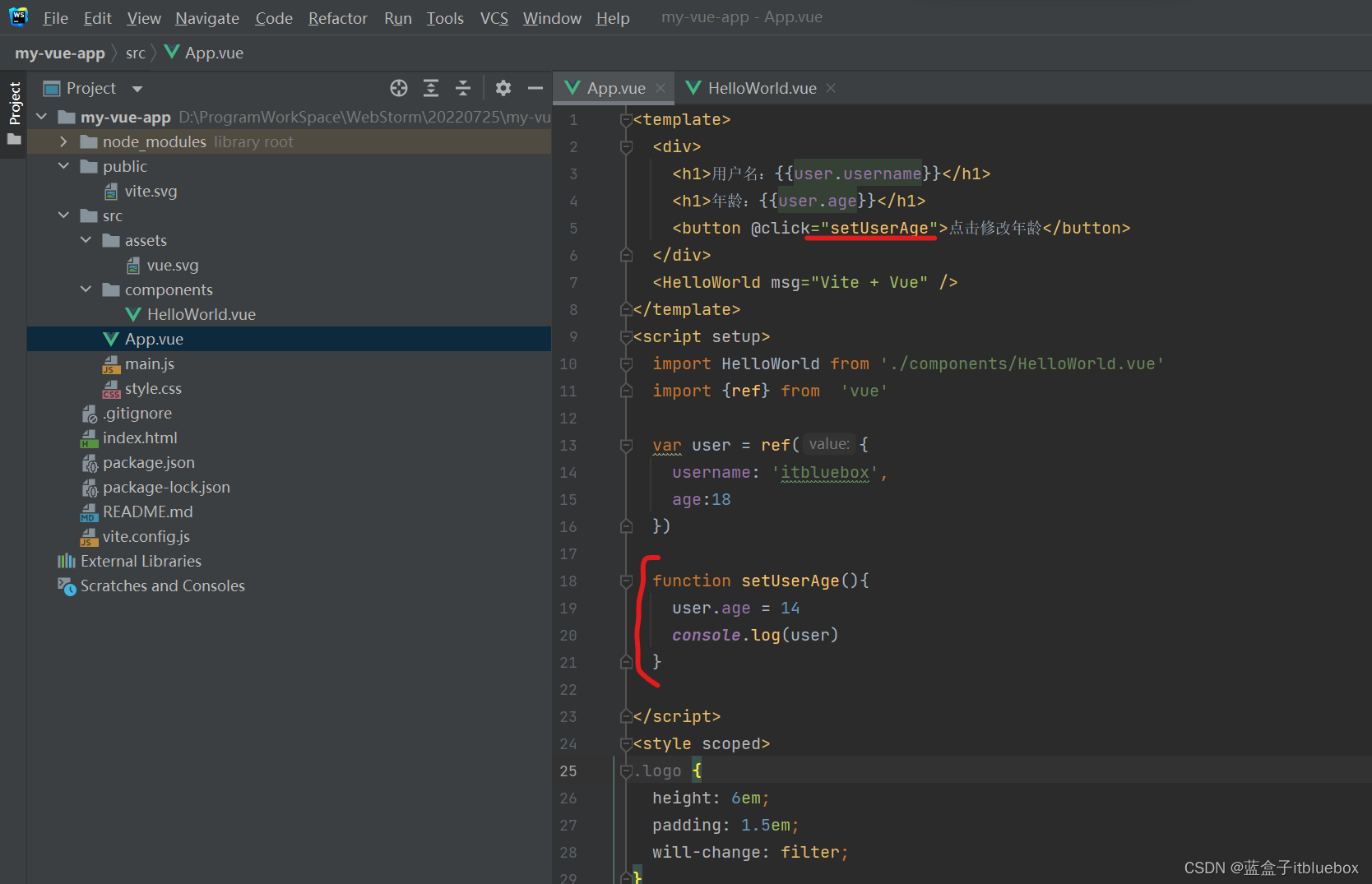Click the setUserAge handler text on line 5
This screenshot has height=884, width=1372.
point(879,228)
